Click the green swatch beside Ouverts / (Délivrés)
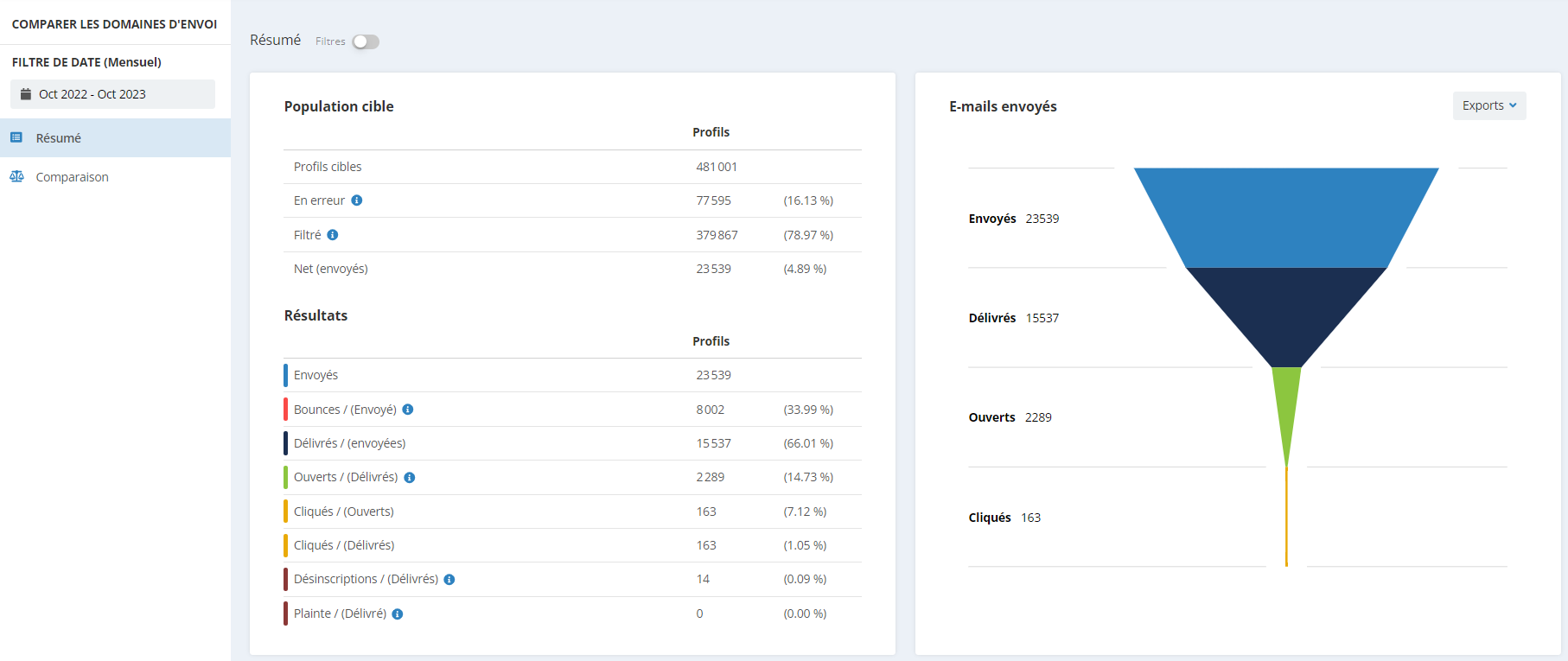 tap(285, 477)
